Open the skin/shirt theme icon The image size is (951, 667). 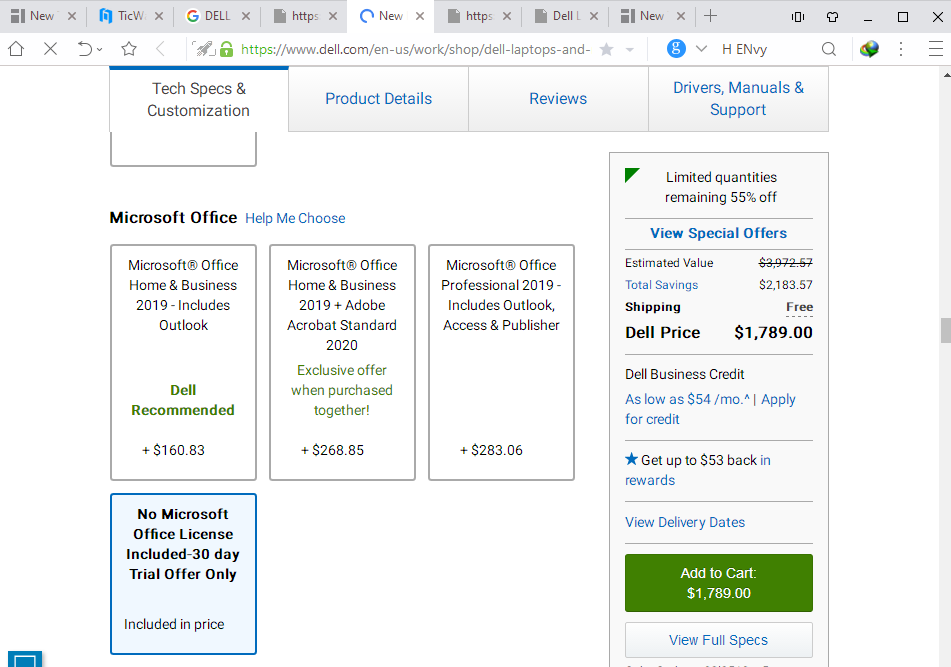[833, 17]
